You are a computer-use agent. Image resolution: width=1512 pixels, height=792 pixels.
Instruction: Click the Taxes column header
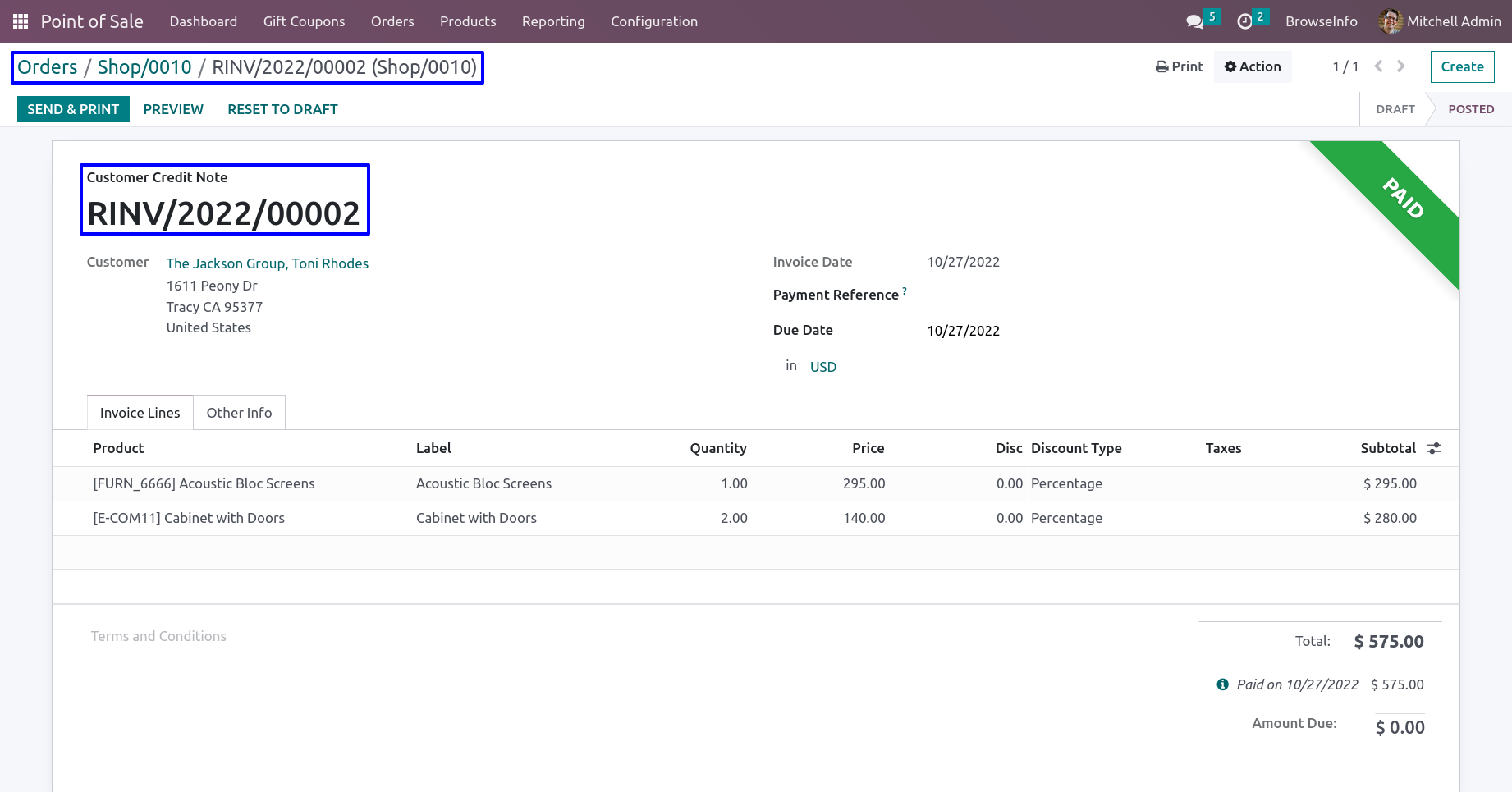pos(1223,448)
